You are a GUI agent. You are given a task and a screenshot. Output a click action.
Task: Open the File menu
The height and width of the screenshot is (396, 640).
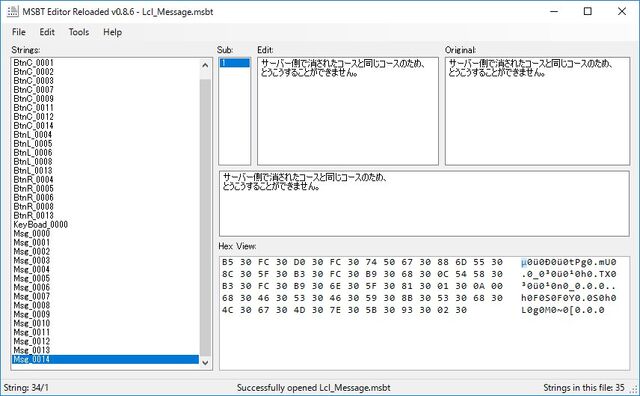tap(19, 32)
